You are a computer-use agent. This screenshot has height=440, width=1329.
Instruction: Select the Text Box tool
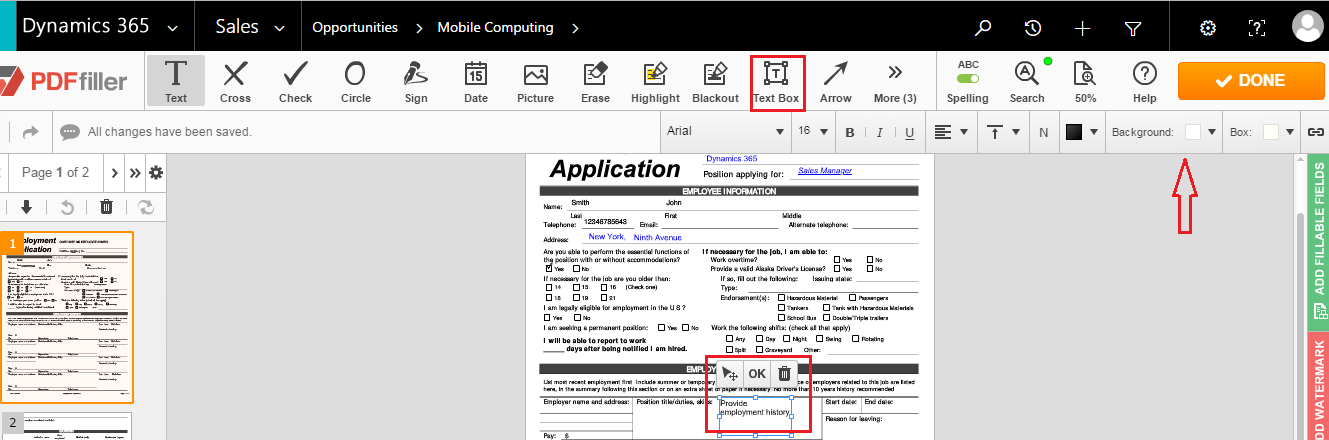[x=776, y=81]
